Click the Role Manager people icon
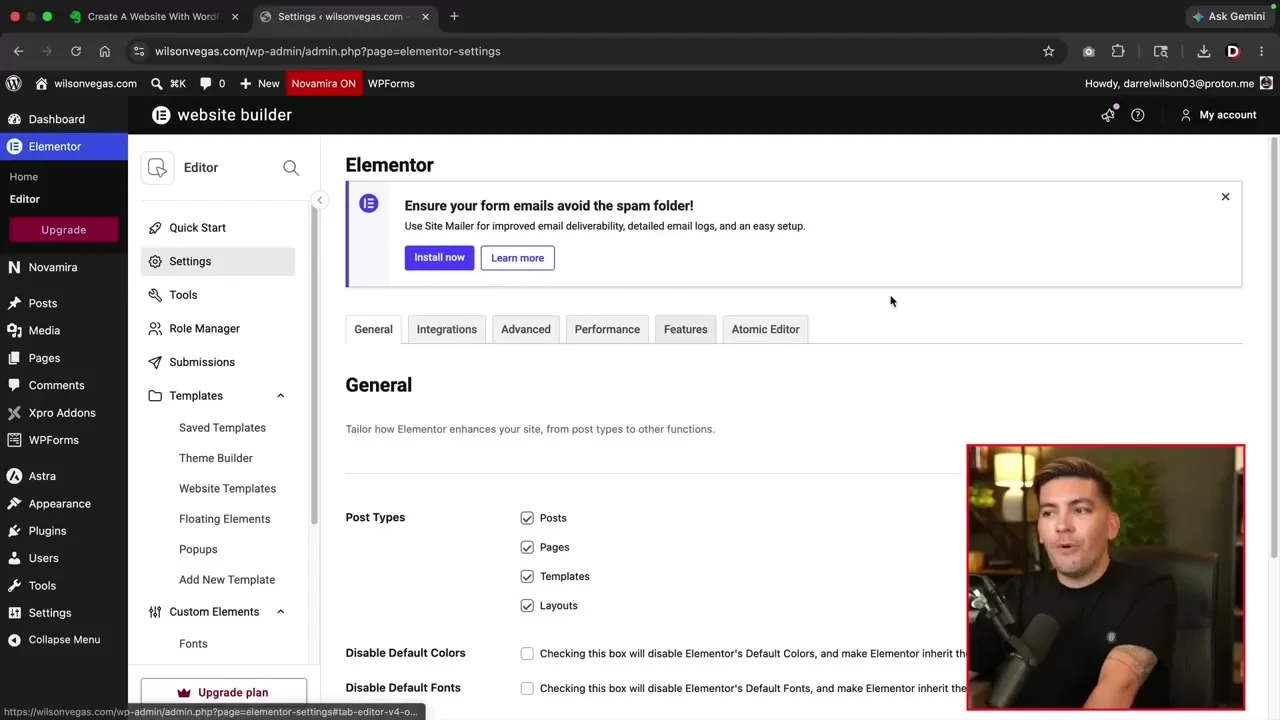The image size is (1280, 720). coord(155,328)
